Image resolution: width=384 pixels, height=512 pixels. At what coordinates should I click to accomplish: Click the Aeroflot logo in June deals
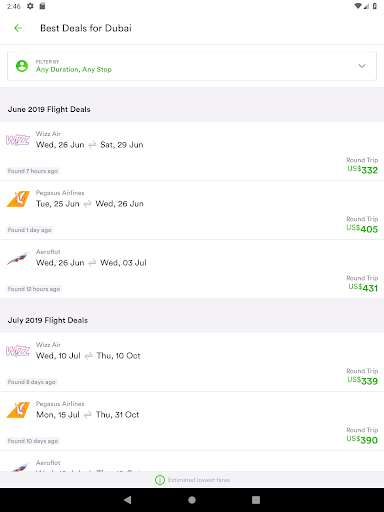point(18,259)
